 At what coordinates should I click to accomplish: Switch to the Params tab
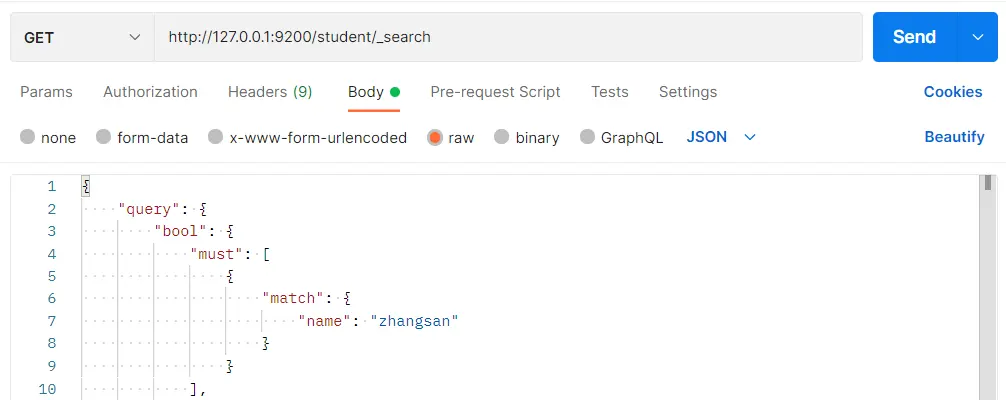tap(46, 92)
